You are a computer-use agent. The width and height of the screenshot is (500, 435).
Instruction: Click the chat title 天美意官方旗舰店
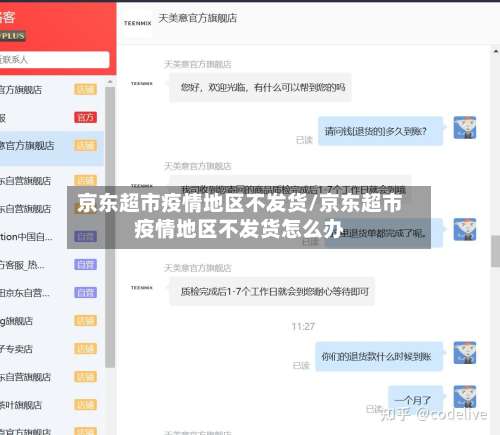[197, 18]
